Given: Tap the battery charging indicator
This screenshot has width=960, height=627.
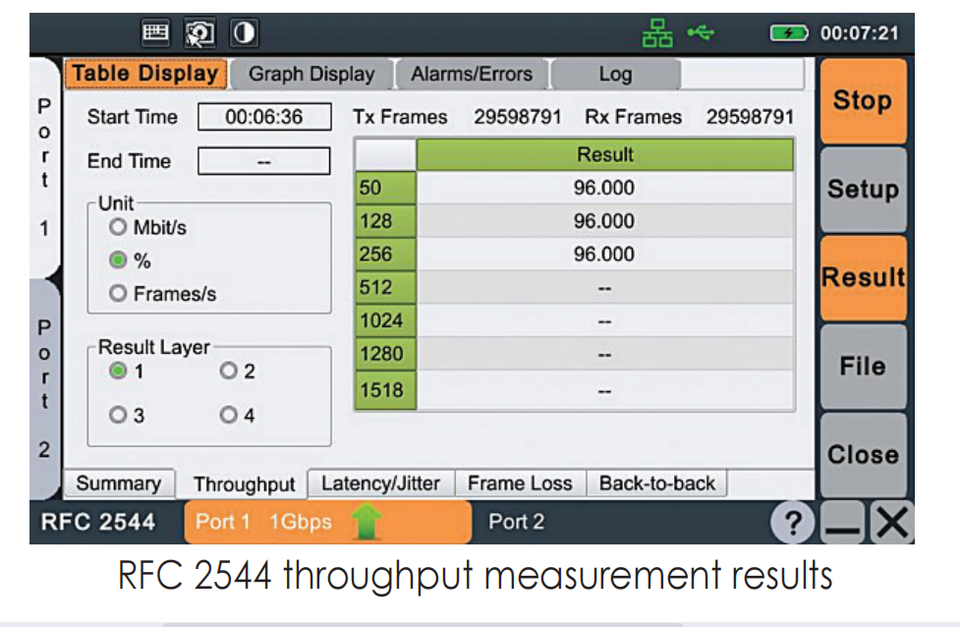Looking at the screenshot, I should [789, 33].
